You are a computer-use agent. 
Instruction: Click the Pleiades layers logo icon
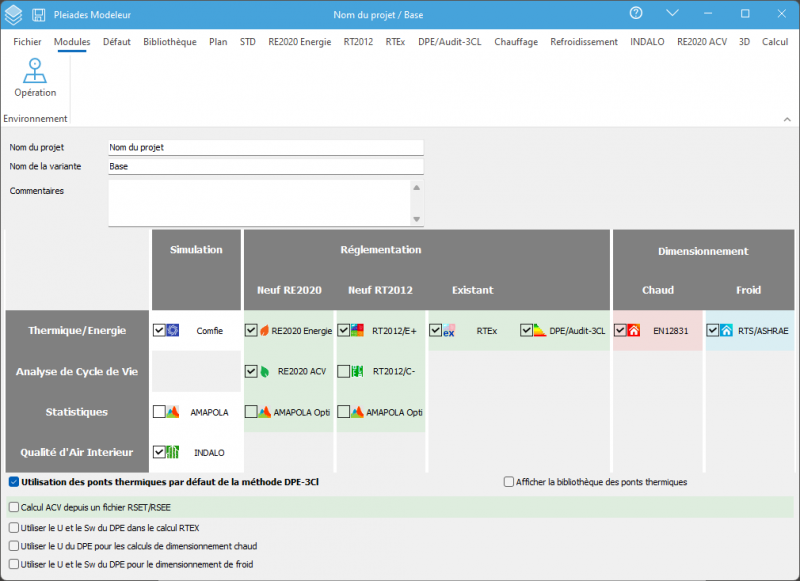tap(13, 15)
